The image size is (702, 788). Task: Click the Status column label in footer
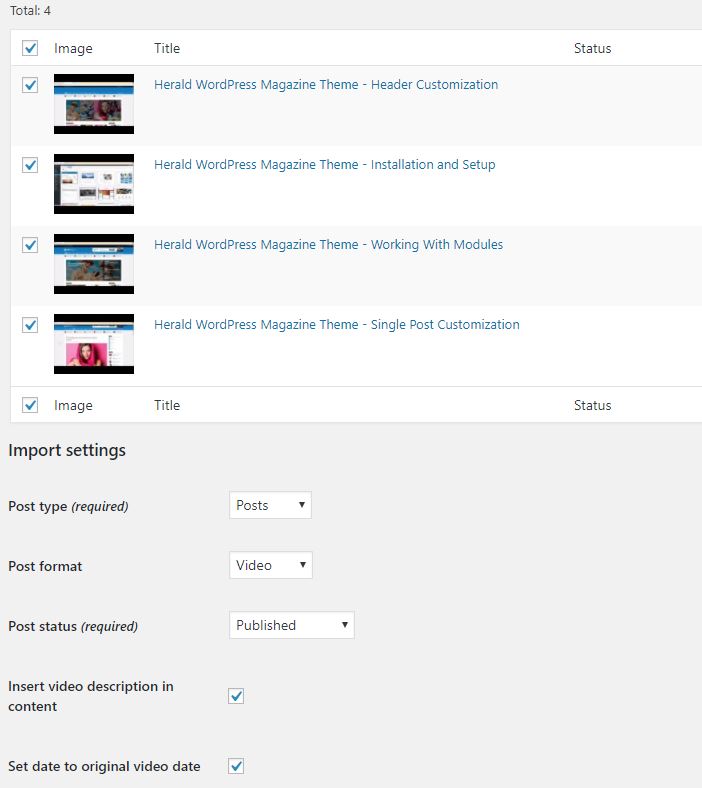point(592,405)
